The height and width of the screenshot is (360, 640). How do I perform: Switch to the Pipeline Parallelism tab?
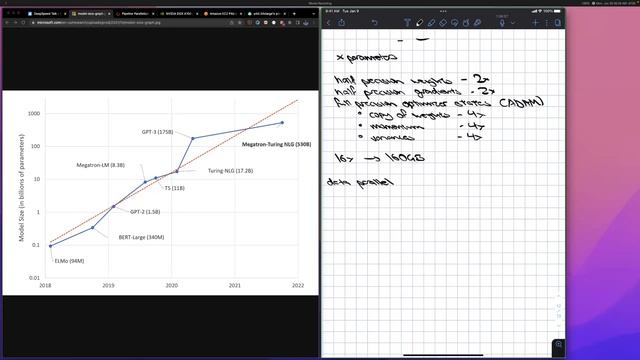pyautogui.click(x=135, y=13)
